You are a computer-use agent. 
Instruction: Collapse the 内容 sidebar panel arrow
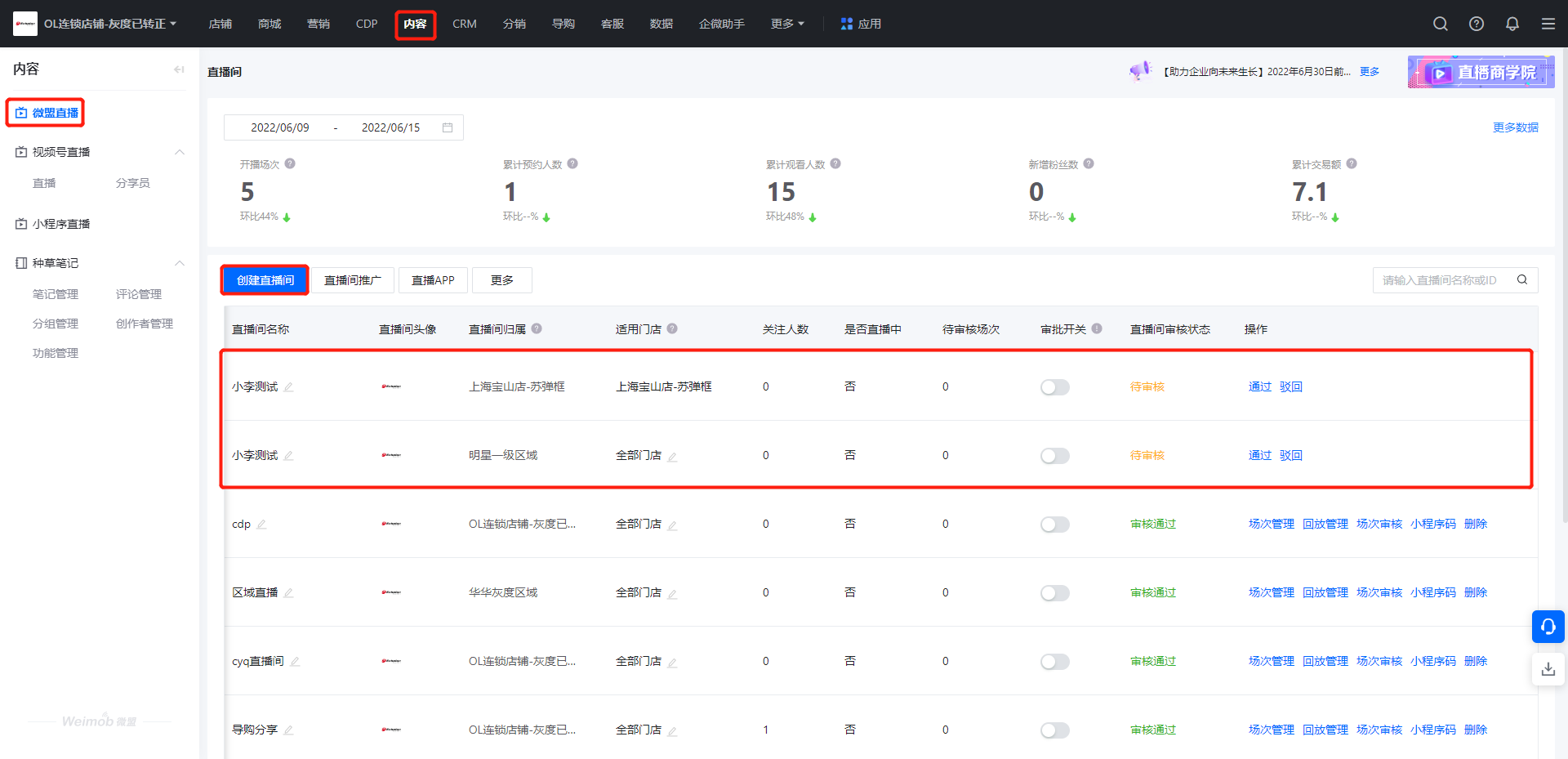click(x=179, y=69)
